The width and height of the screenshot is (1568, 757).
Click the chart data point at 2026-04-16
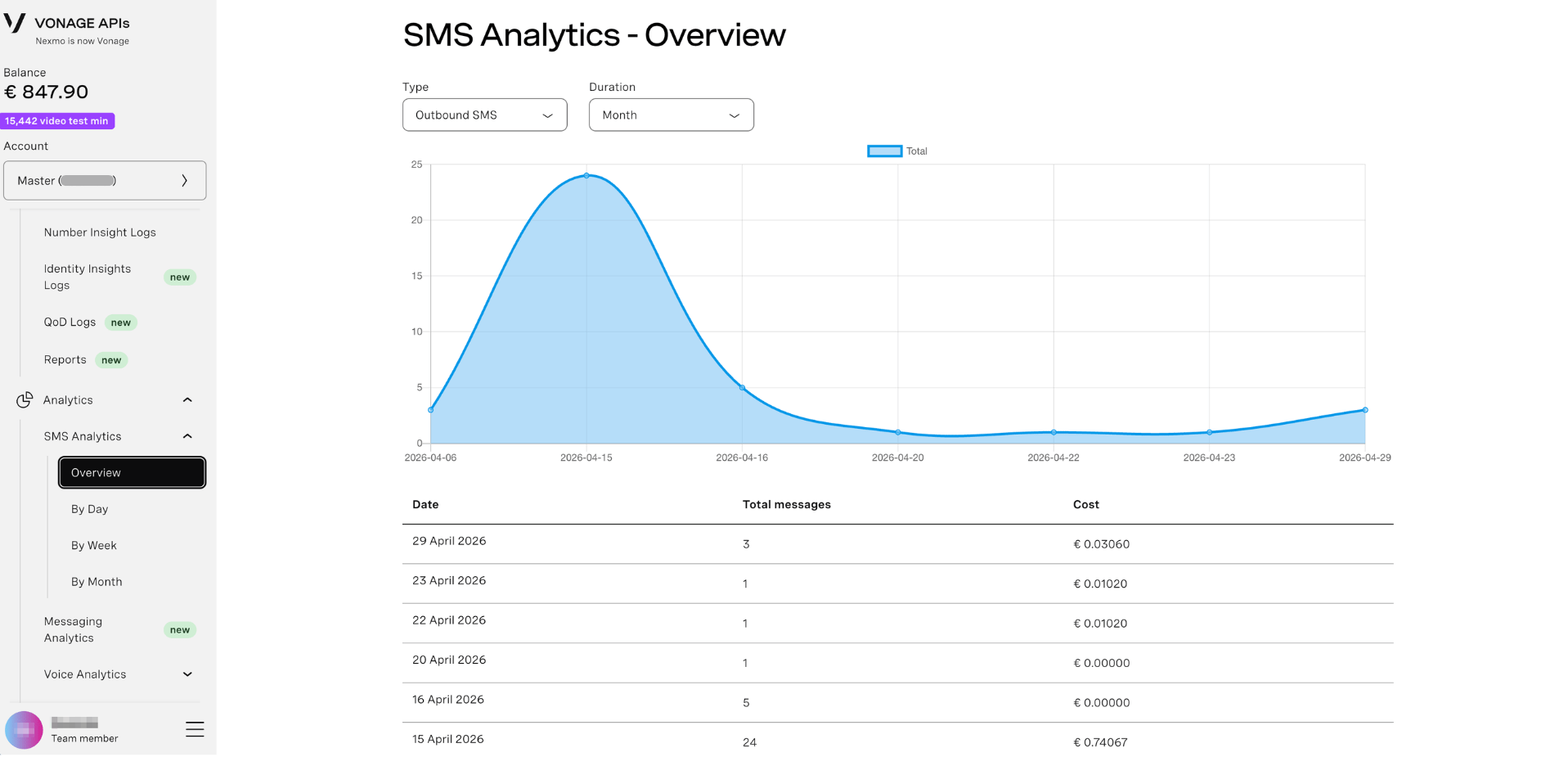point(742,387)
